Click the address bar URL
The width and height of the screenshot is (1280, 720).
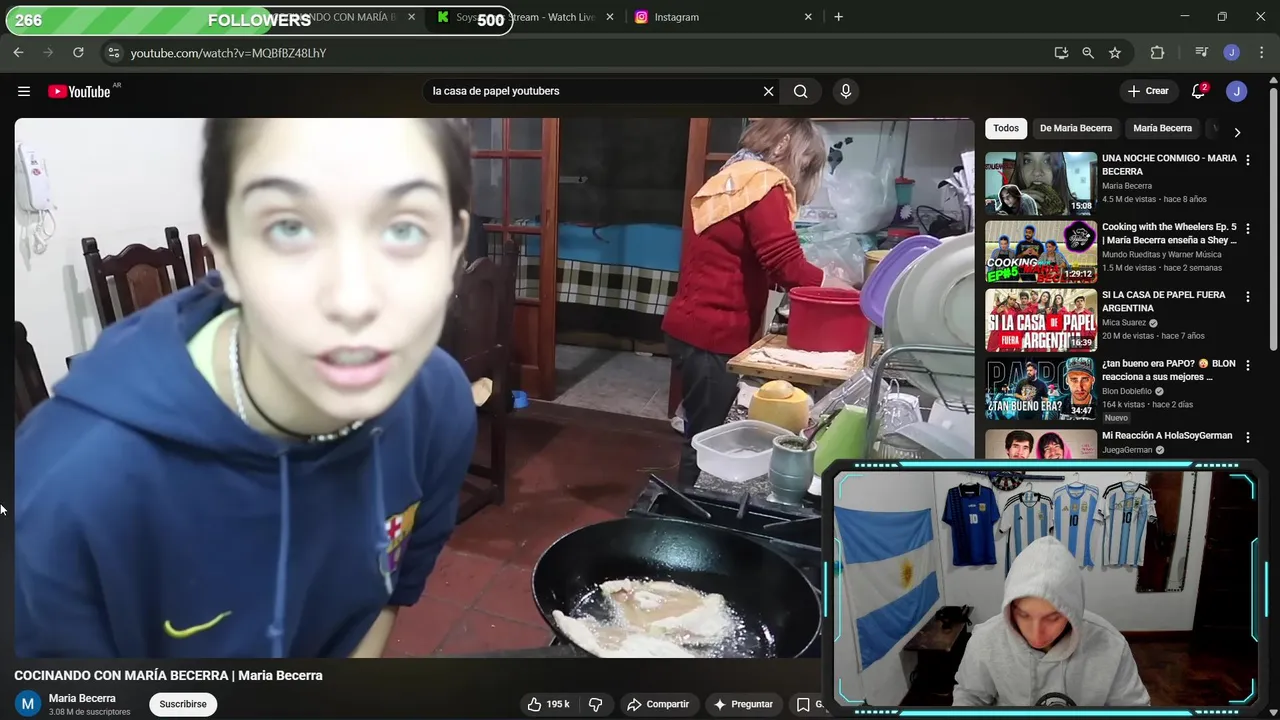click(x=228, y=53)
